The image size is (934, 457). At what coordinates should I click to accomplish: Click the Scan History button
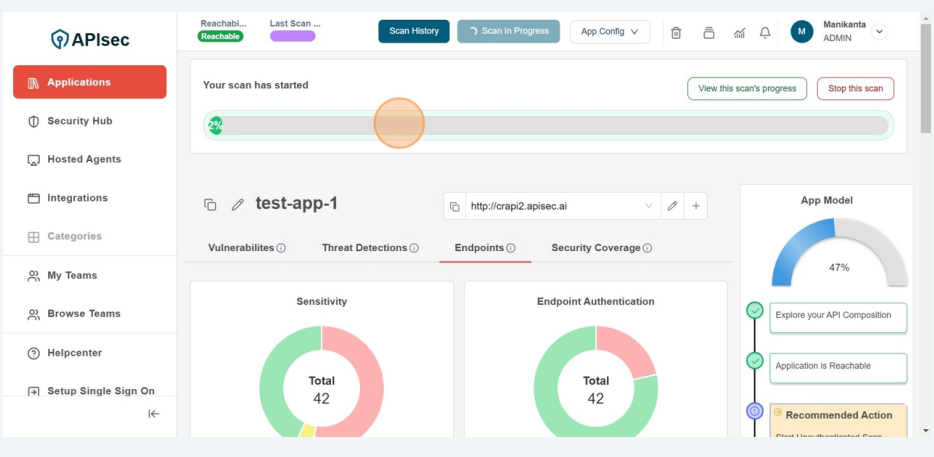point(413,31)
